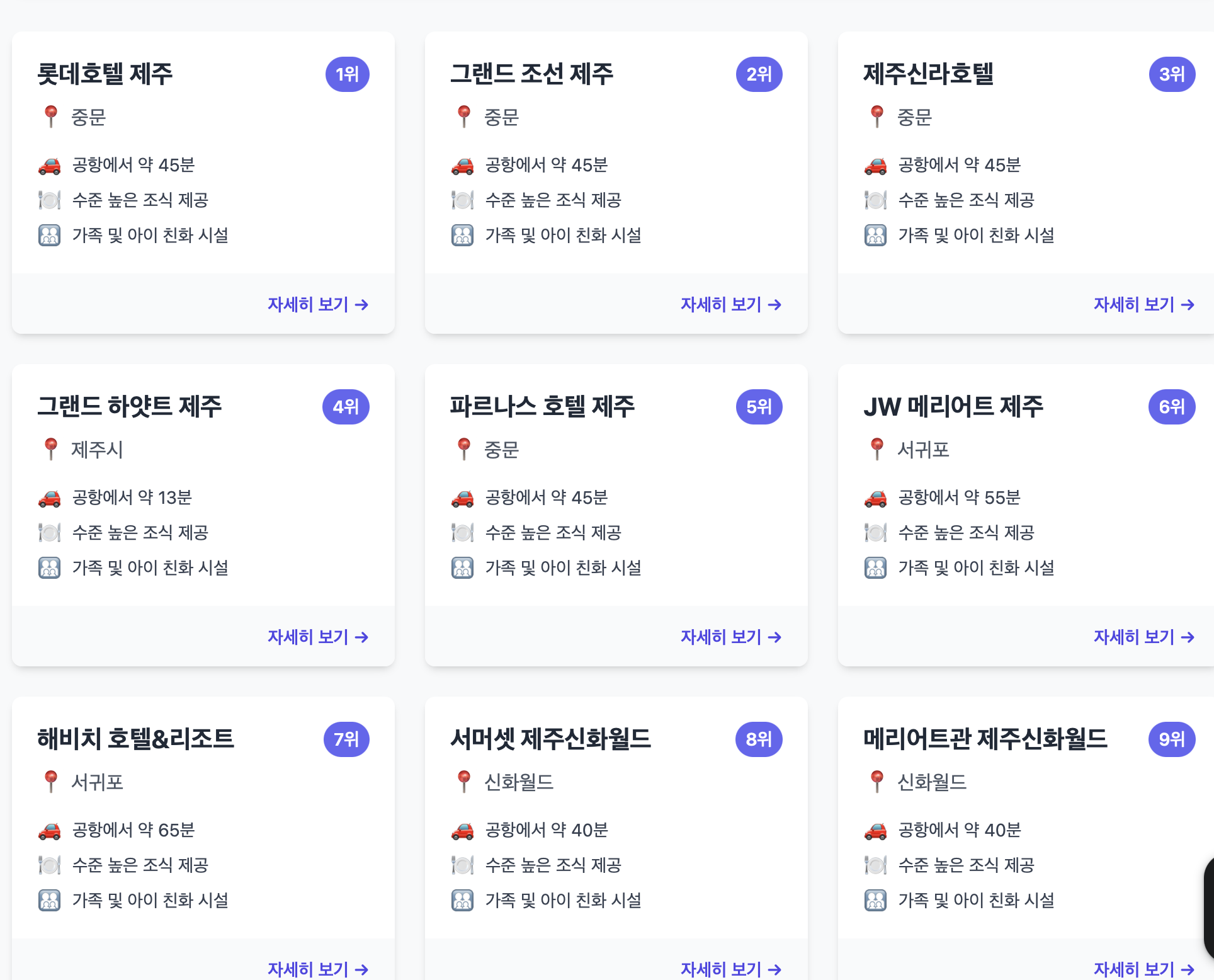Image resolution: width=1214 pixels, height=980 pixels.
Task: Click the breakfast plate icon on 그랜드 하얏트 제주
Action: [50, 533]
